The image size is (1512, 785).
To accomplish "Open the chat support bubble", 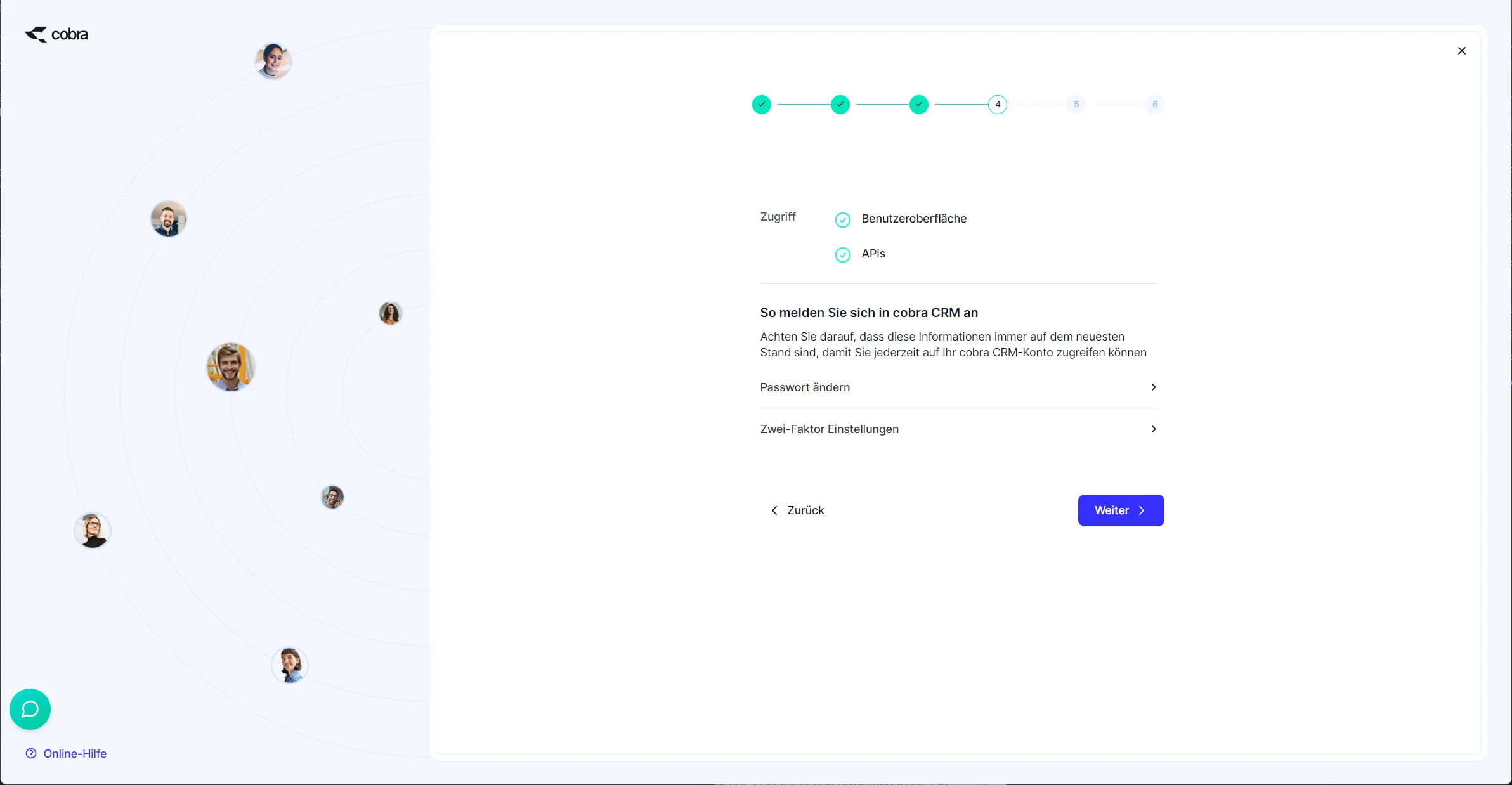I will 29,709.
